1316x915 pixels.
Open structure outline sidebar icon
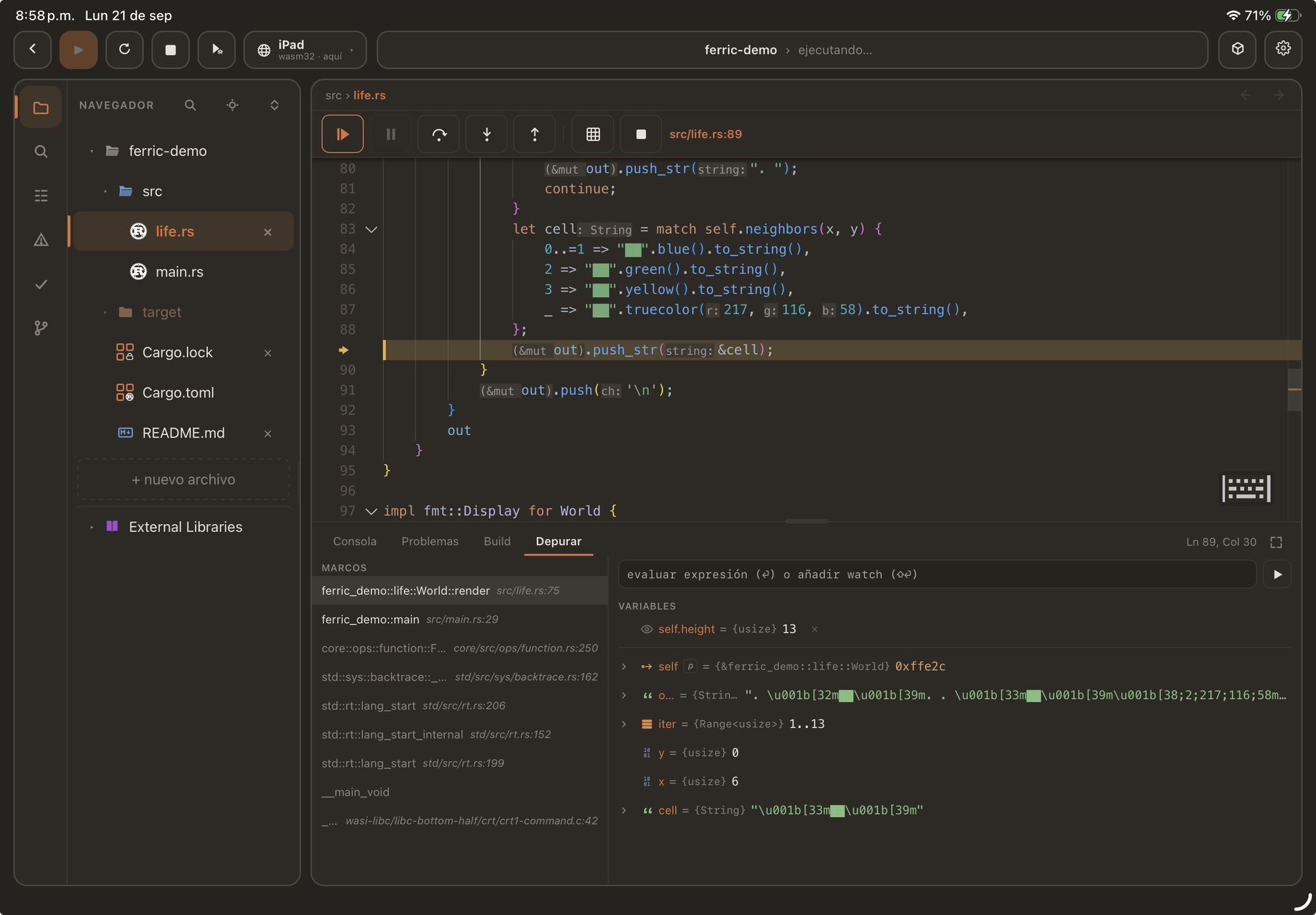point(41,196)
